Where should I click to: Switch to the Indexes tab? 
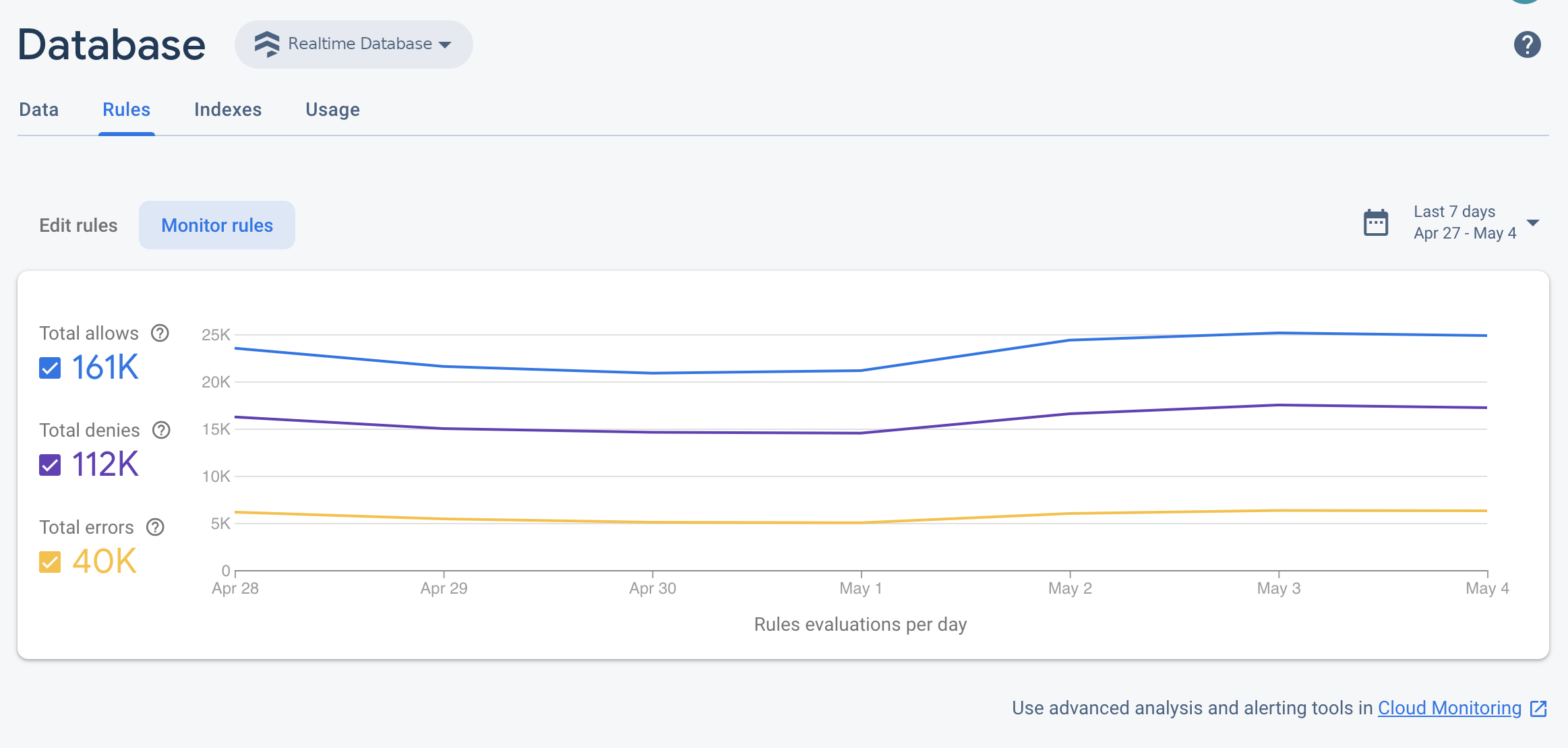228,109
